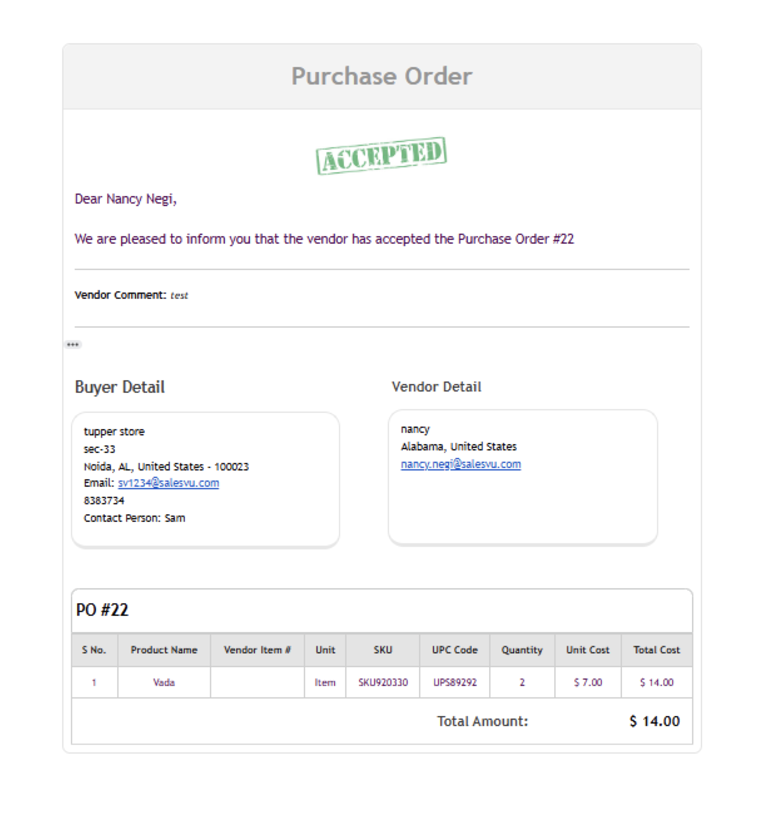
Task: Click the UPS89292 UPC code cell
Action: [455, 683]
